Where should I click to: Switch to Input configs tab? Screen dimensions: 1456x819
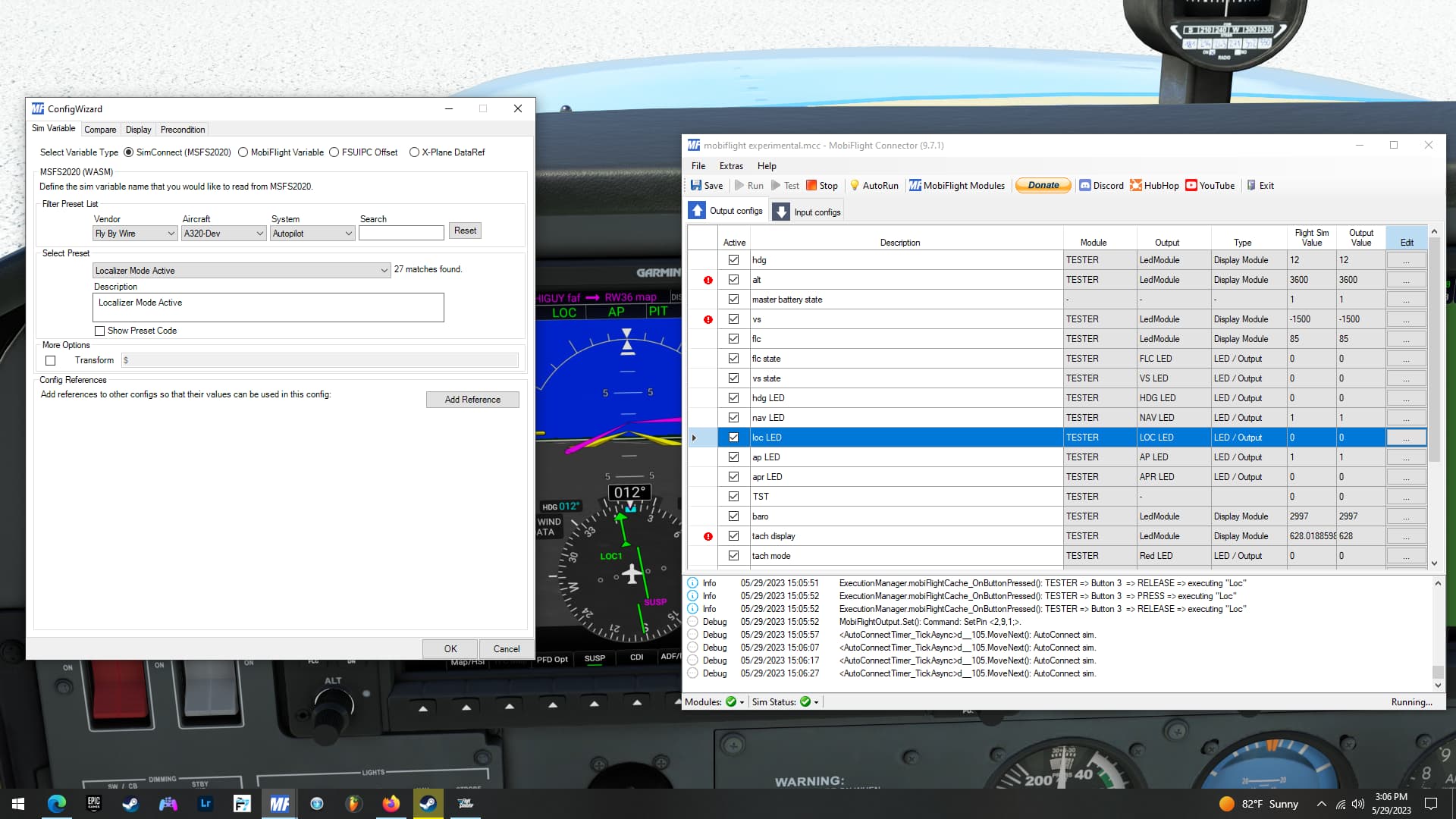807,212
